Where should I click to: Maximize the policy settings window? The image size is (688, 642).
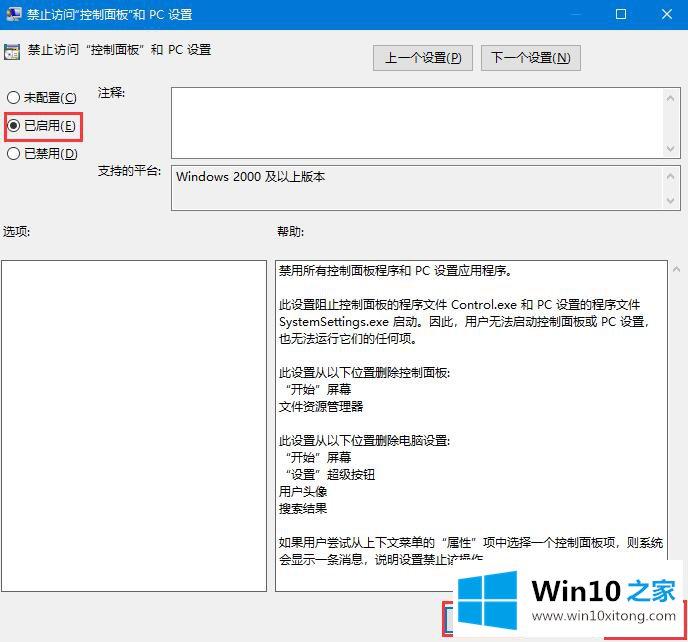620,15
